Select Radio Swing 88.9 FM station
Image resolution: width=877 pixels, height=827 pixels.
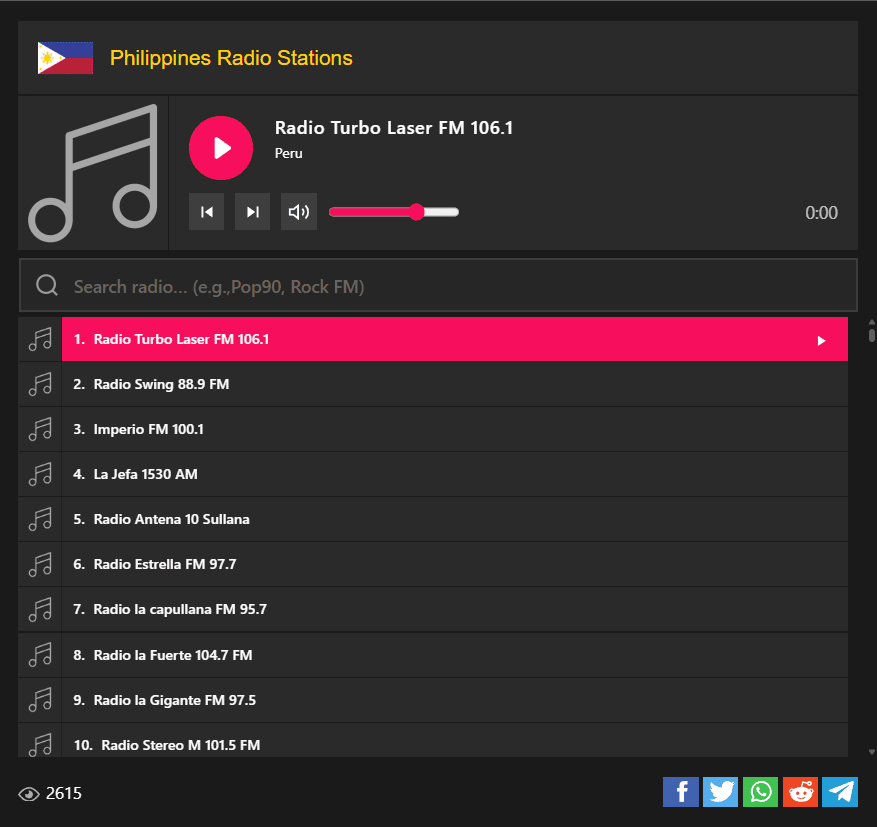click(161, 384)
